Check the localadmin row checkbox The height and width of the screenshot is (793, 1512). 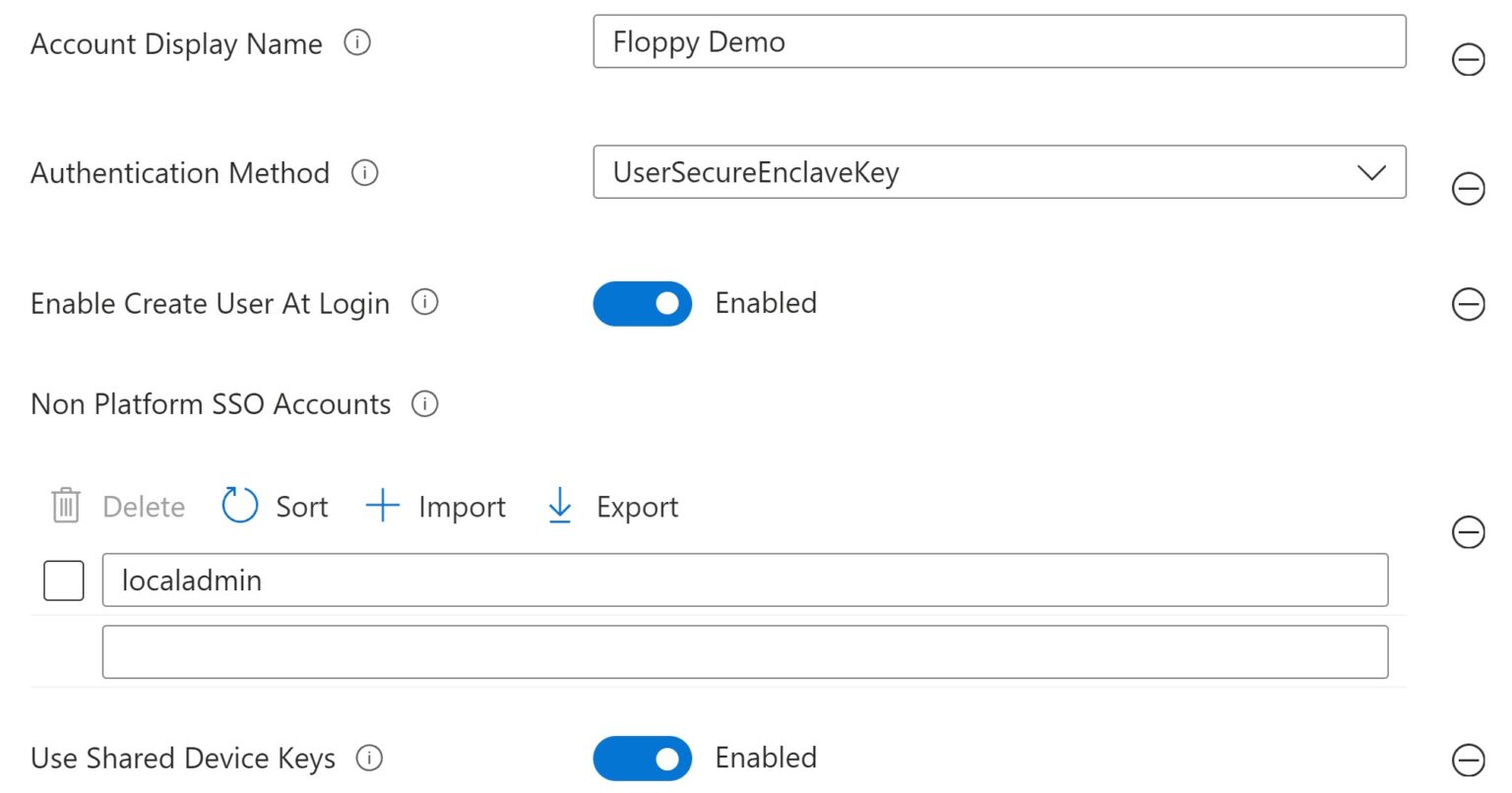coord(62,580)
